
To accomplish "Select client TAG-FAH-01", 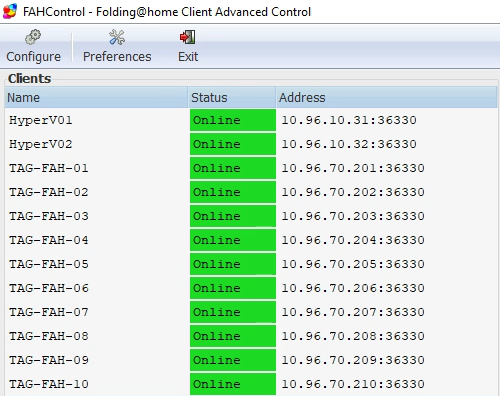I will 251,168.
